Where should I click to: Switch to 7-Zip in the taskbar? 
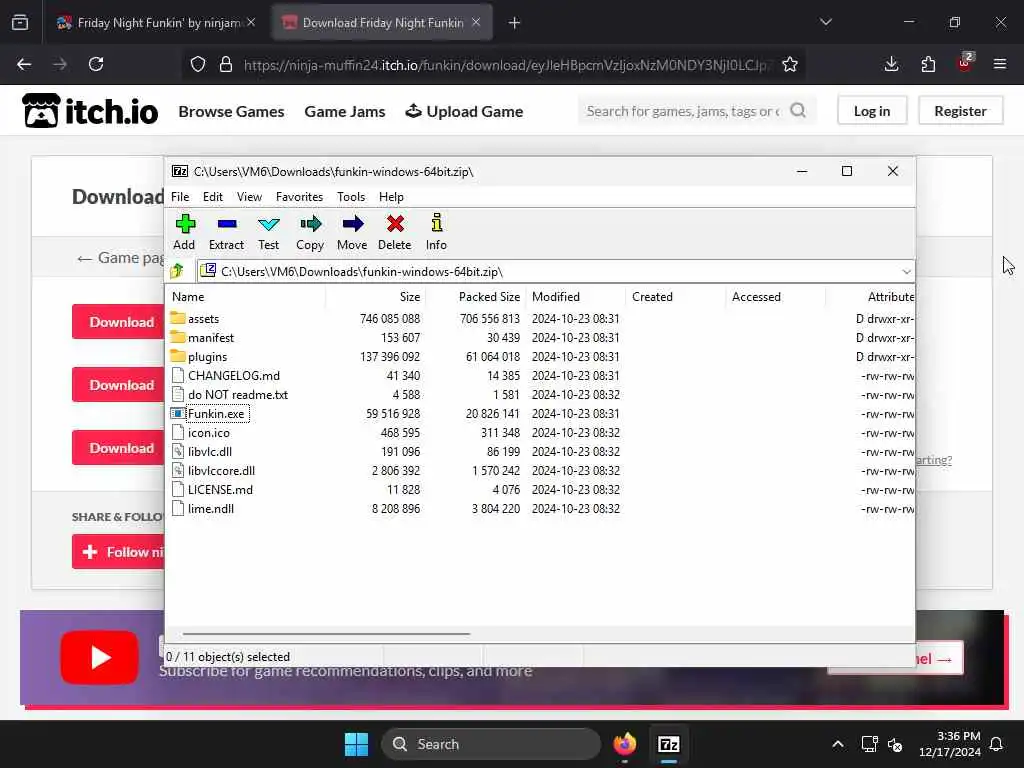click(669, 744)
